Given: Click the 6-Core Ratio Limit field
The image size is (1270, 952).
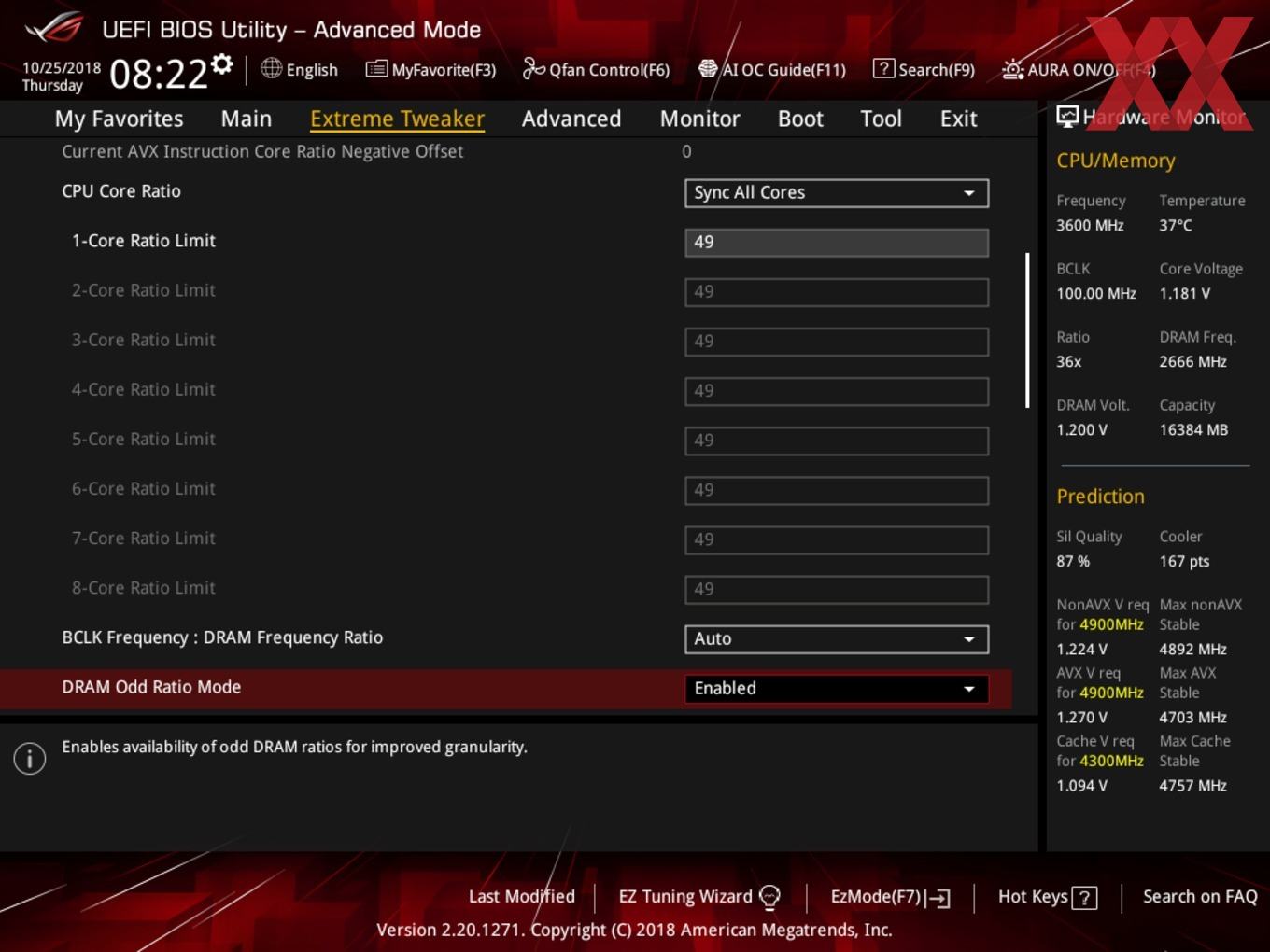Looking at the screenshot, I should pos(837,489).
